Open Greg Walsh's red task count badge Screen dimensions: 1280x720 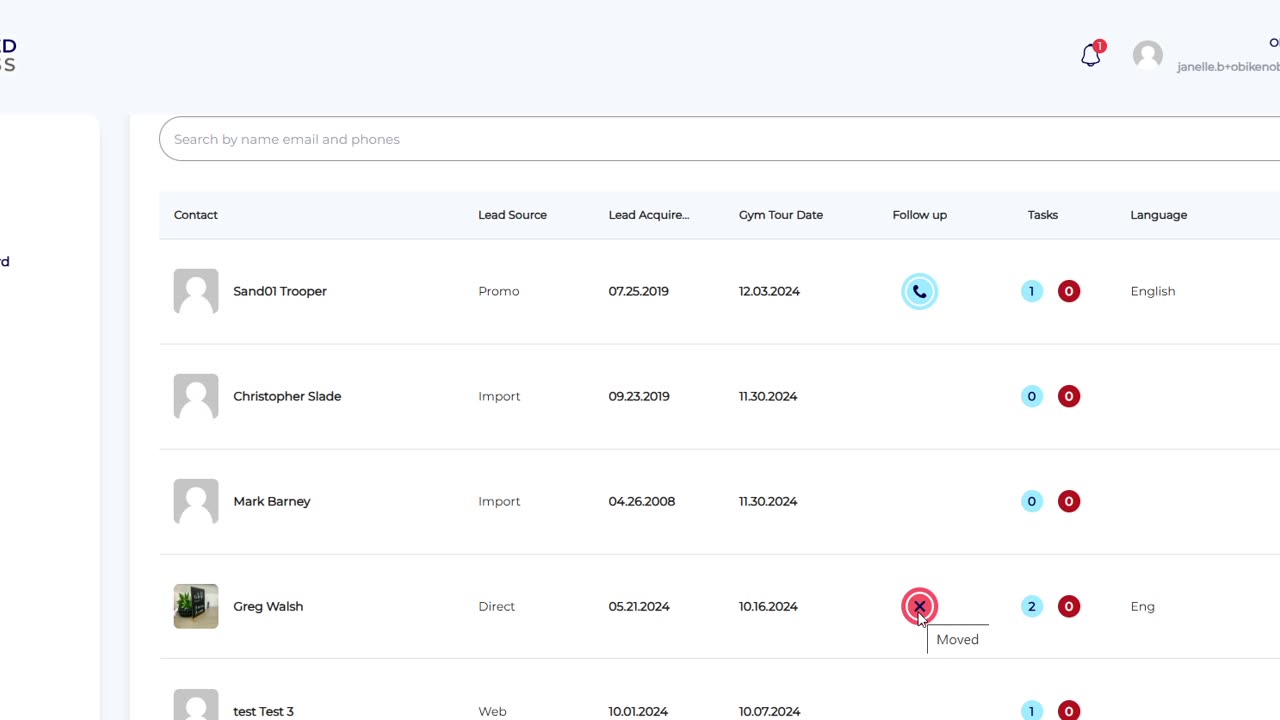coord(1069,607)
